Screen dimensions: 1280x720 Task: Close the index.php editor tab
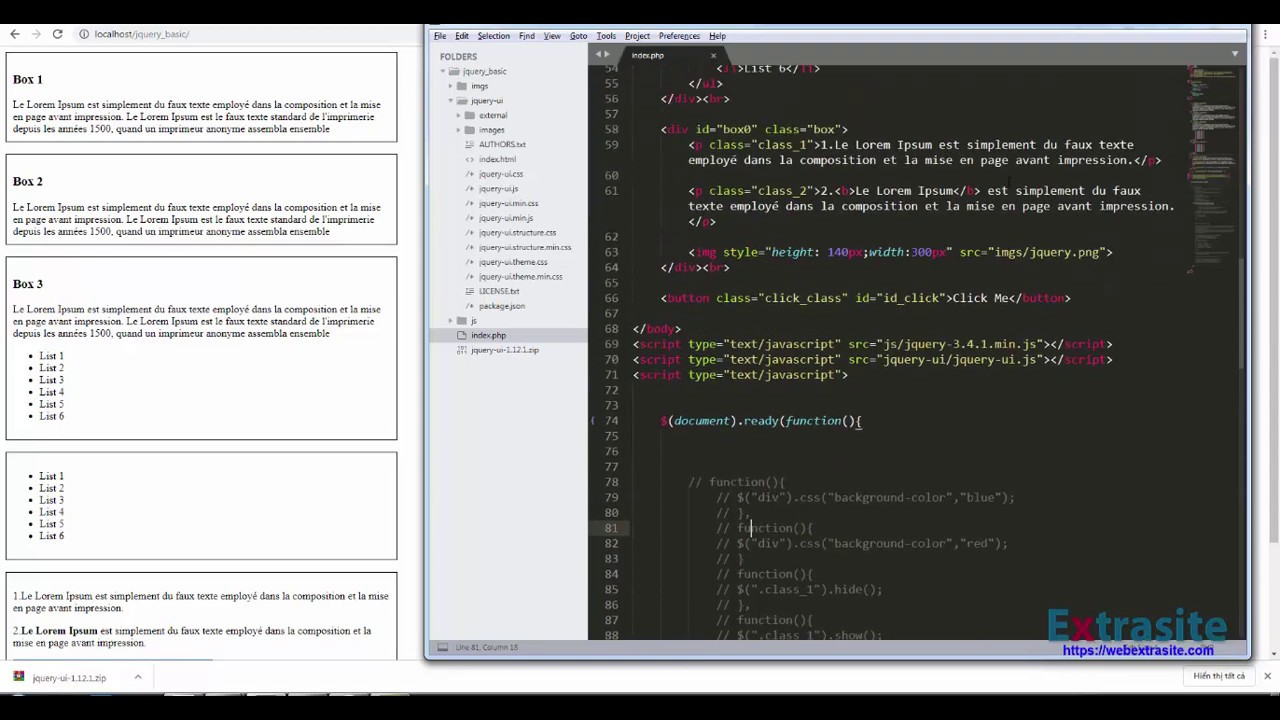(x=713, y=56)
